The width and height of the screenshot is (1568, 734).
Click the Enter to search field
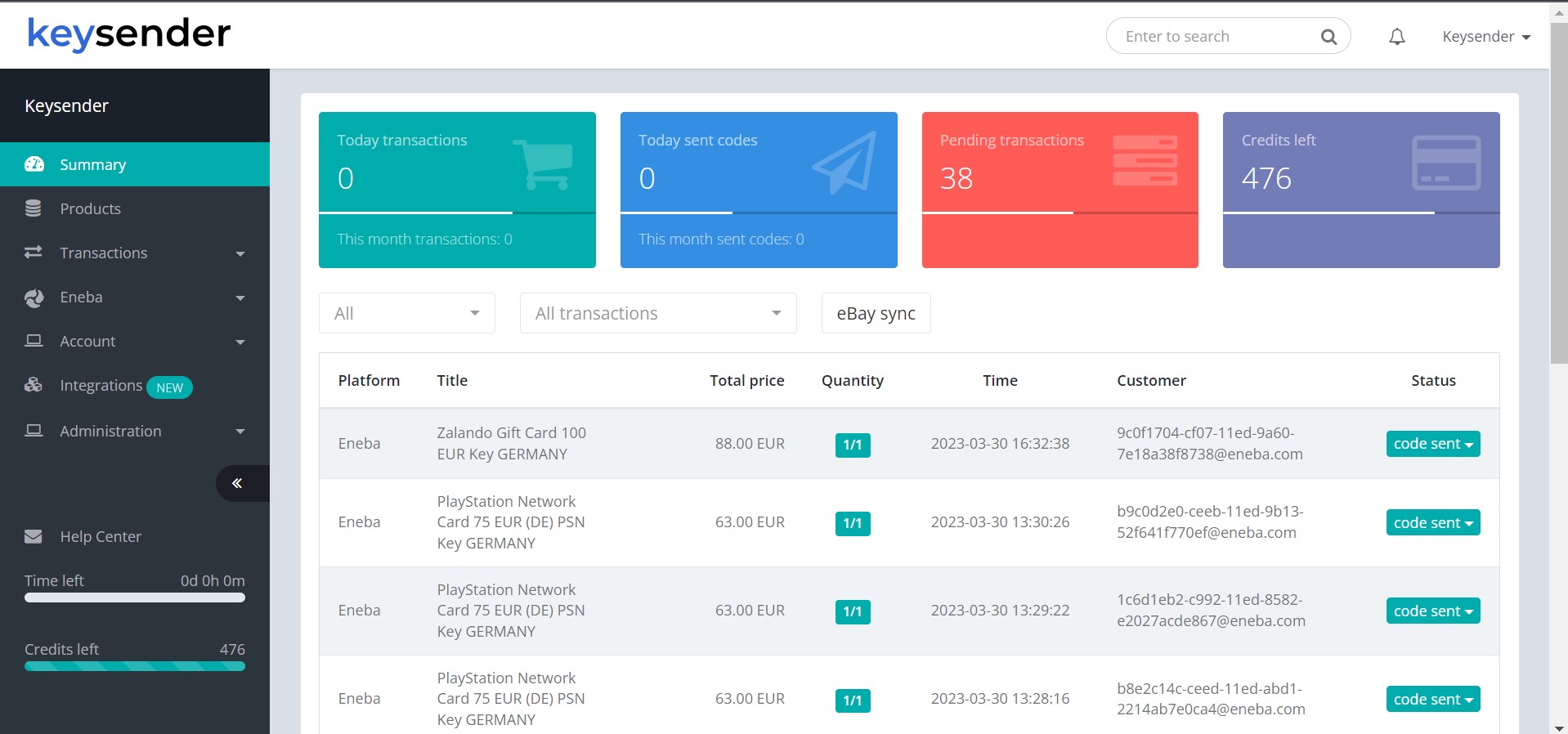tap(1228, 37)
